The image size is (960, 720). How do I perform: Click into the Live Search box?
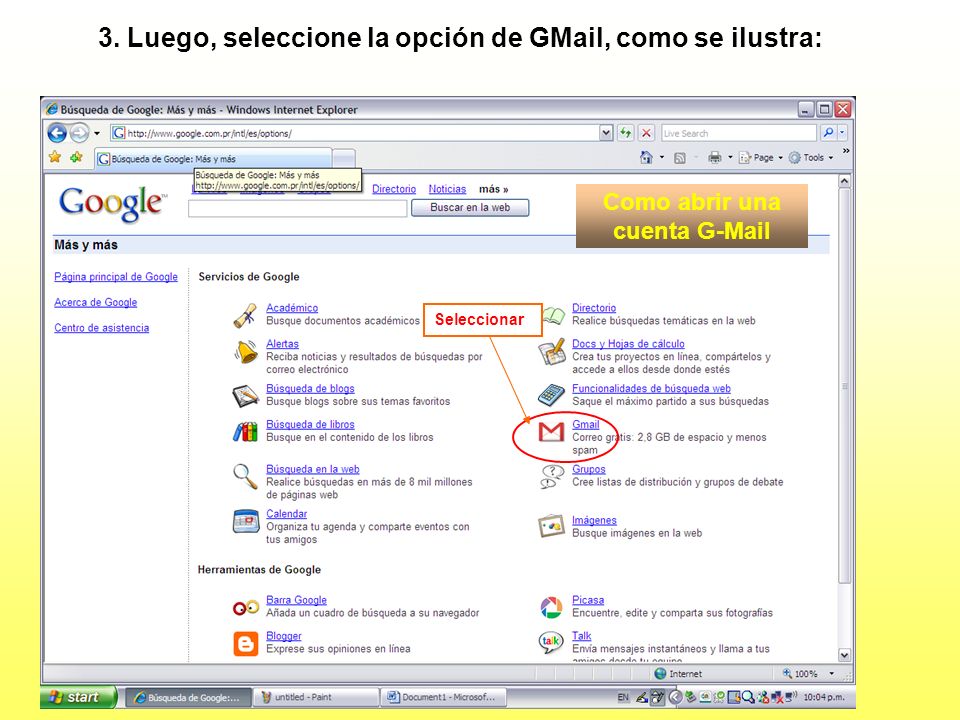[x=738, y=133]
